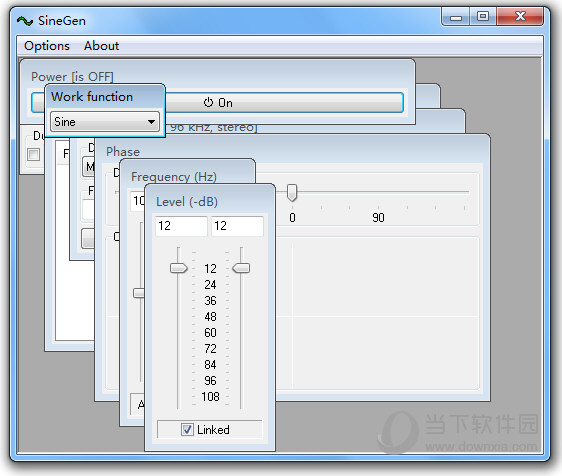Uncheck the Linked checkbox
Screen dimensions: 562x476
tap(187, 429)
